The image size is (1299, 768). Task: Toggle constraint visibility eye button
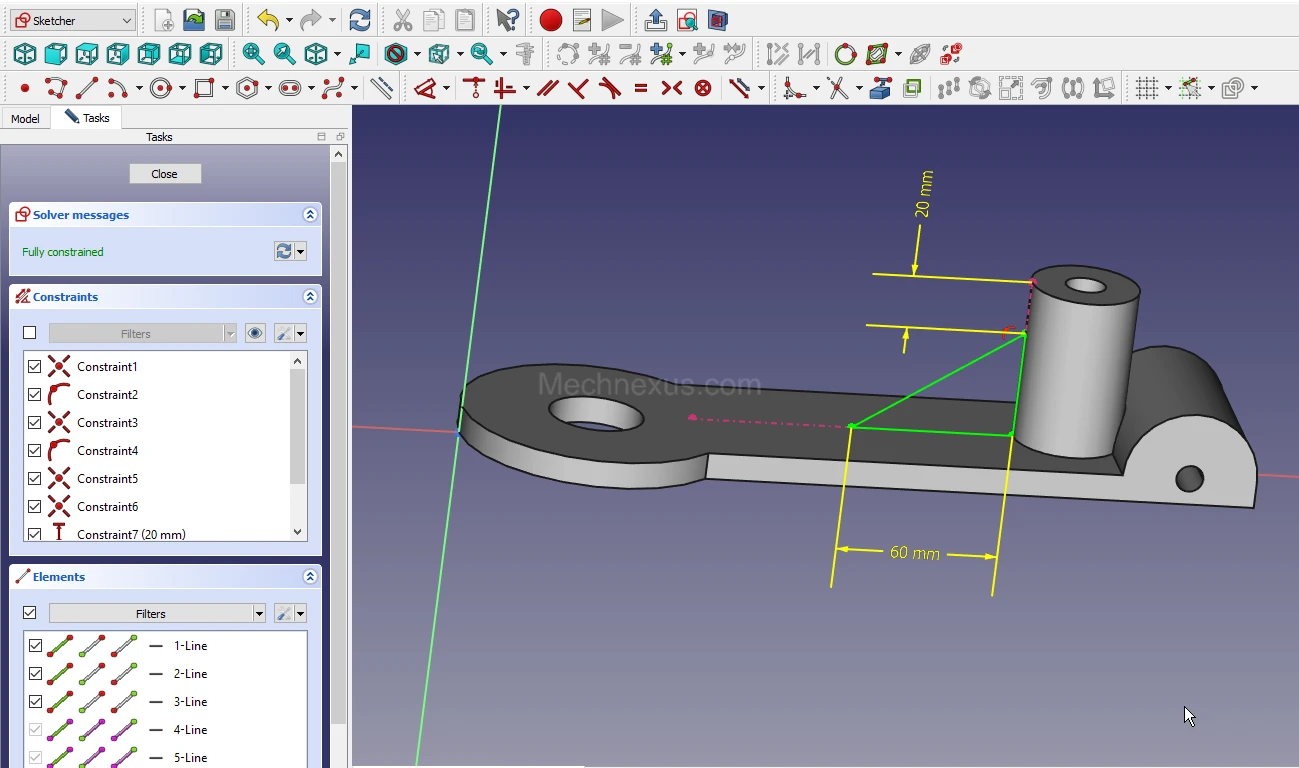[255, 334]
